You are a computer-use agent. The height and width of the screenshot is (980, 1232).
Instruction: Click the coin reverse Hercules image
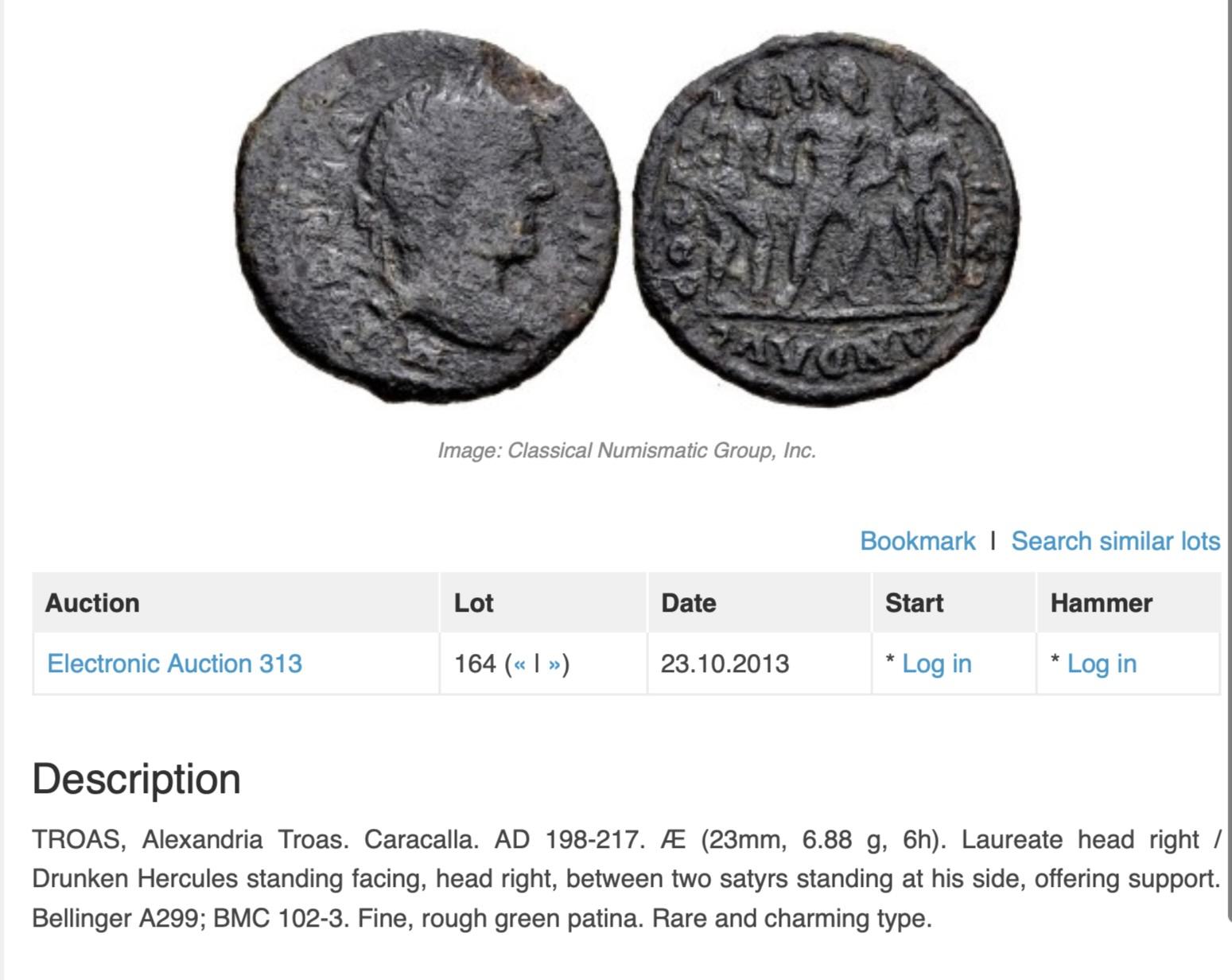coord(827,216)
